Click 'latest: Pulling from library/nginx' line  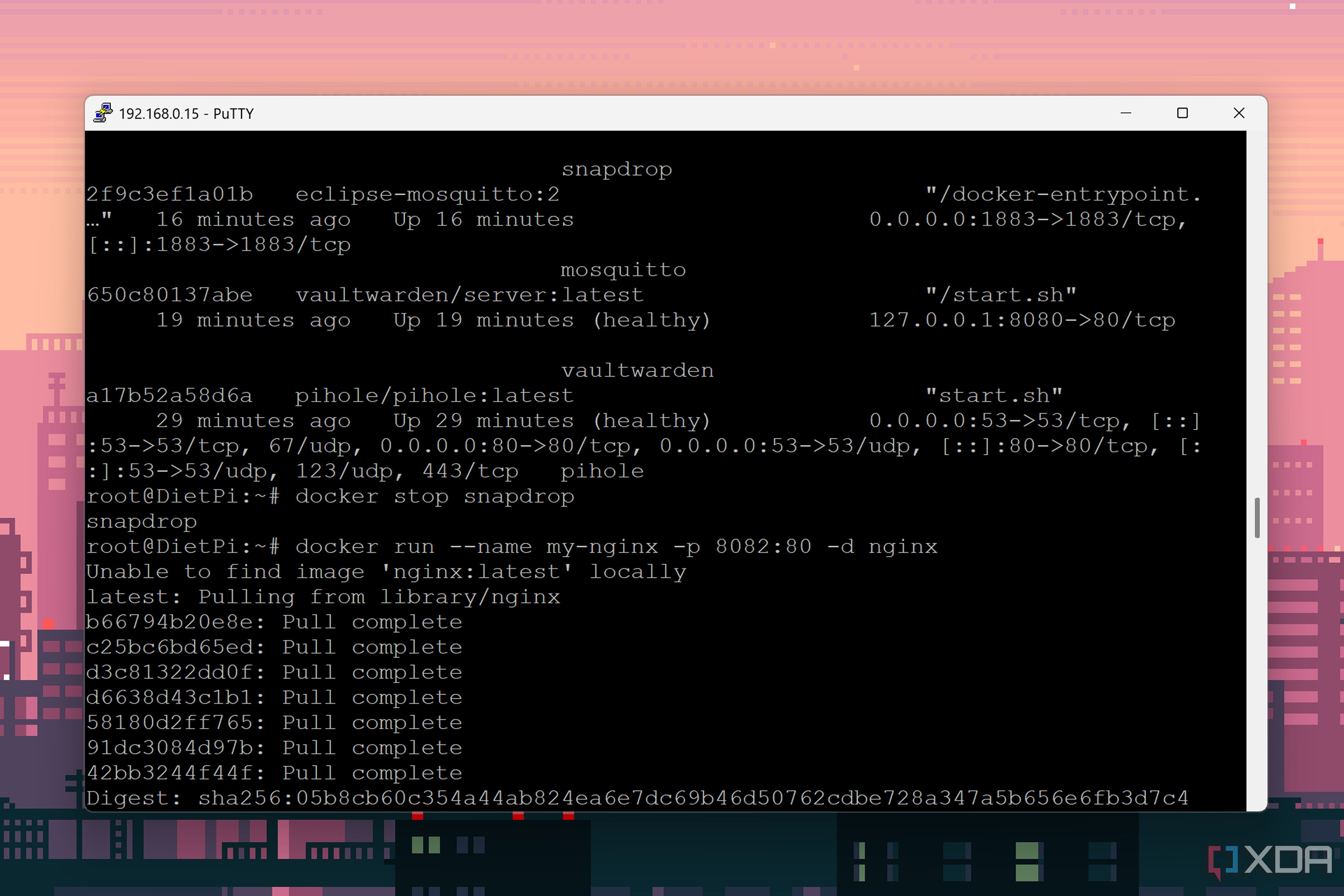click(x=324, y=597)
